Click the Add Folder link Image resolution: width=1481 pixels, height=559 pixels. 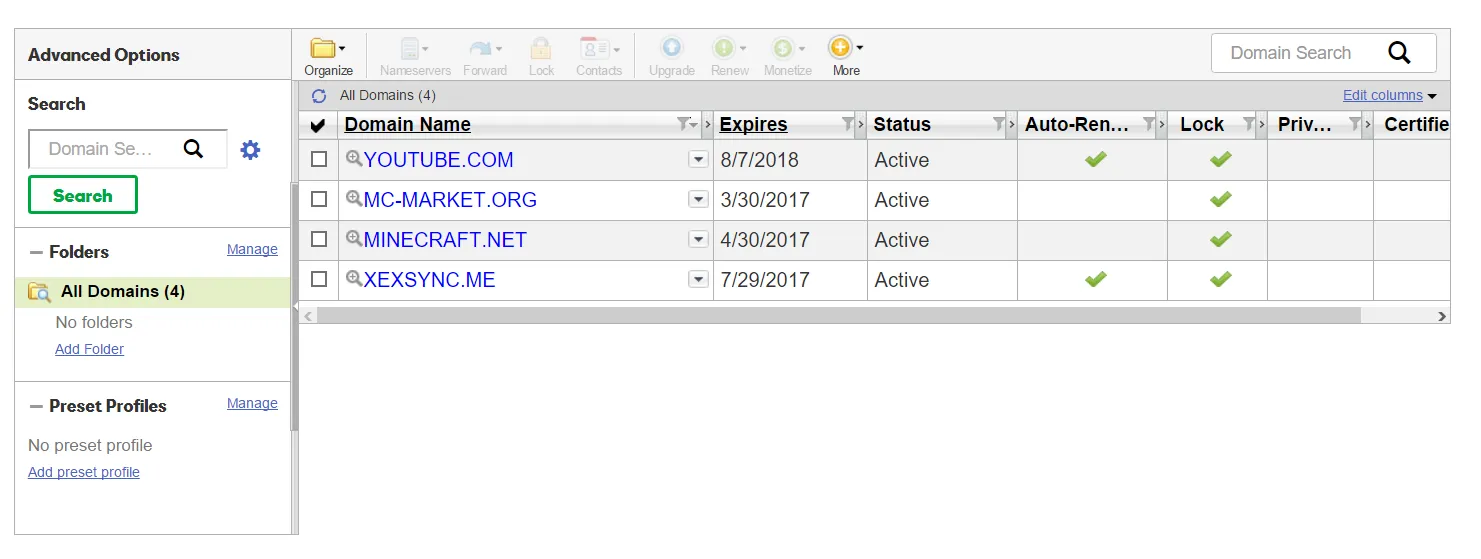pos(90,349)
